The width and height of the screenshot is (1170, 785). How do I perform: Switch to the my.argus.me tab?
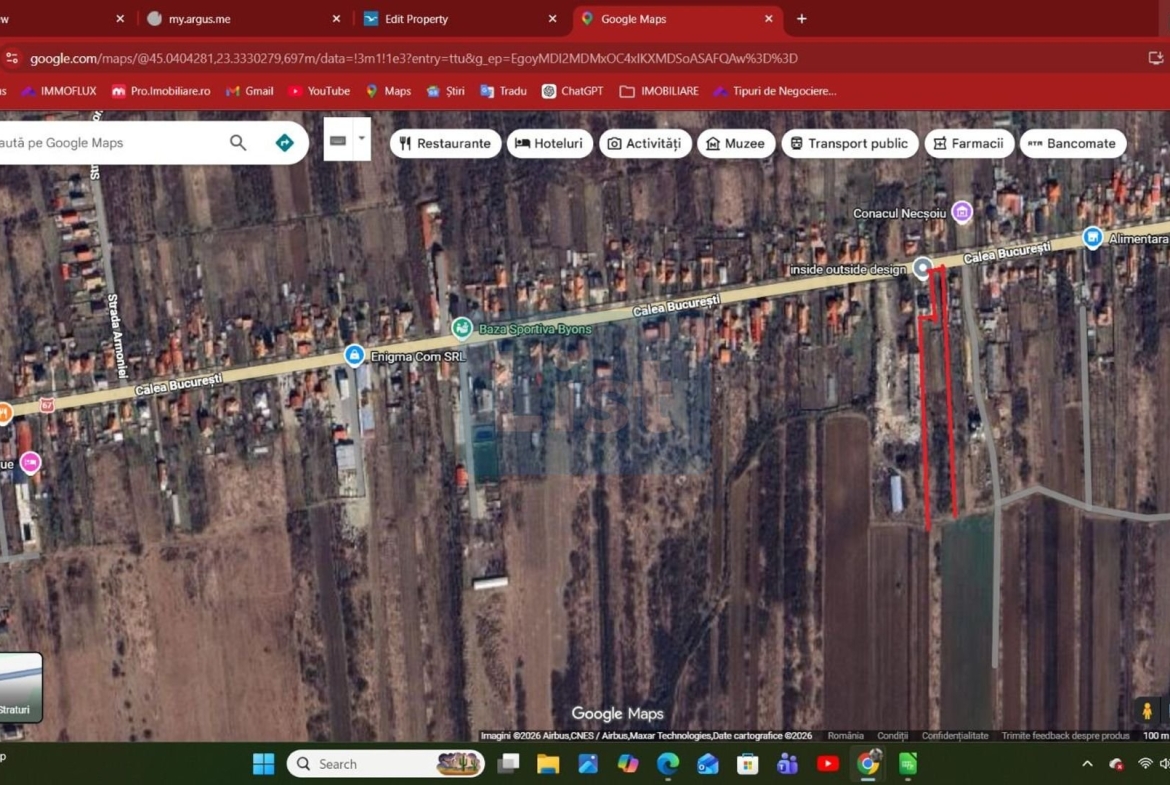pos(199,19)
